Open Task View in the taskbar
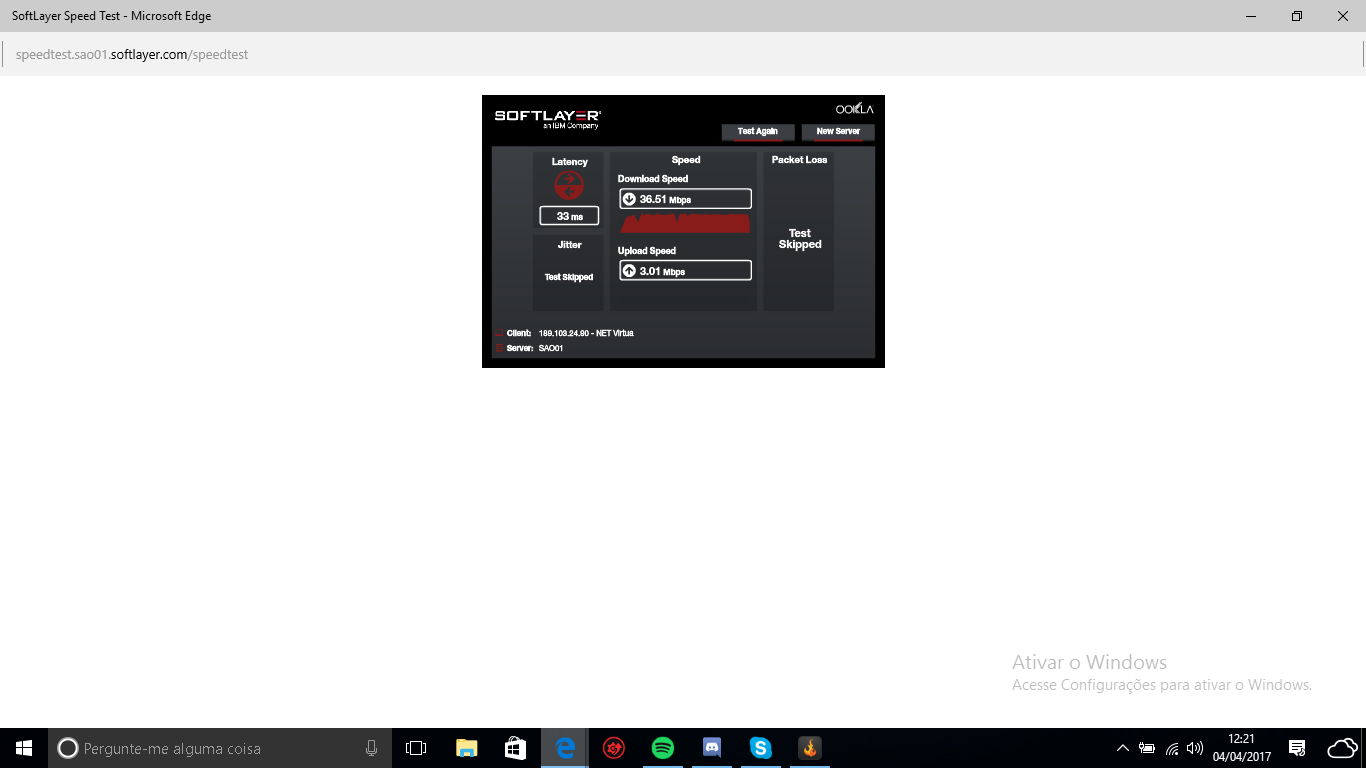The image size is (1366, 768). coord(416,748)
